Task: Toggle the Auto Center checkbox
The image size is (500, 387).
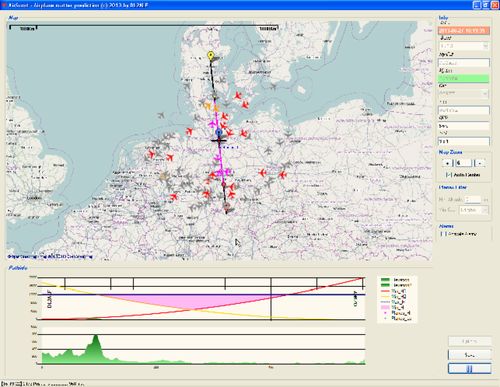Action: coord(449,175)
